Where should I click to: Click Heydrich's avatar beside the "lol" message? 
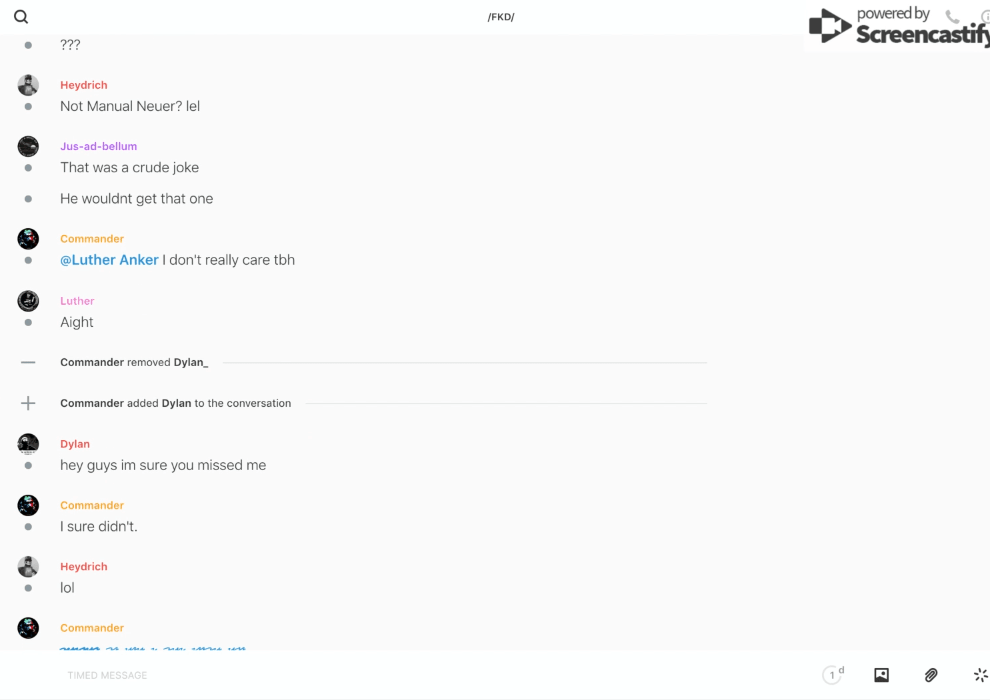[x=28, y=567]
